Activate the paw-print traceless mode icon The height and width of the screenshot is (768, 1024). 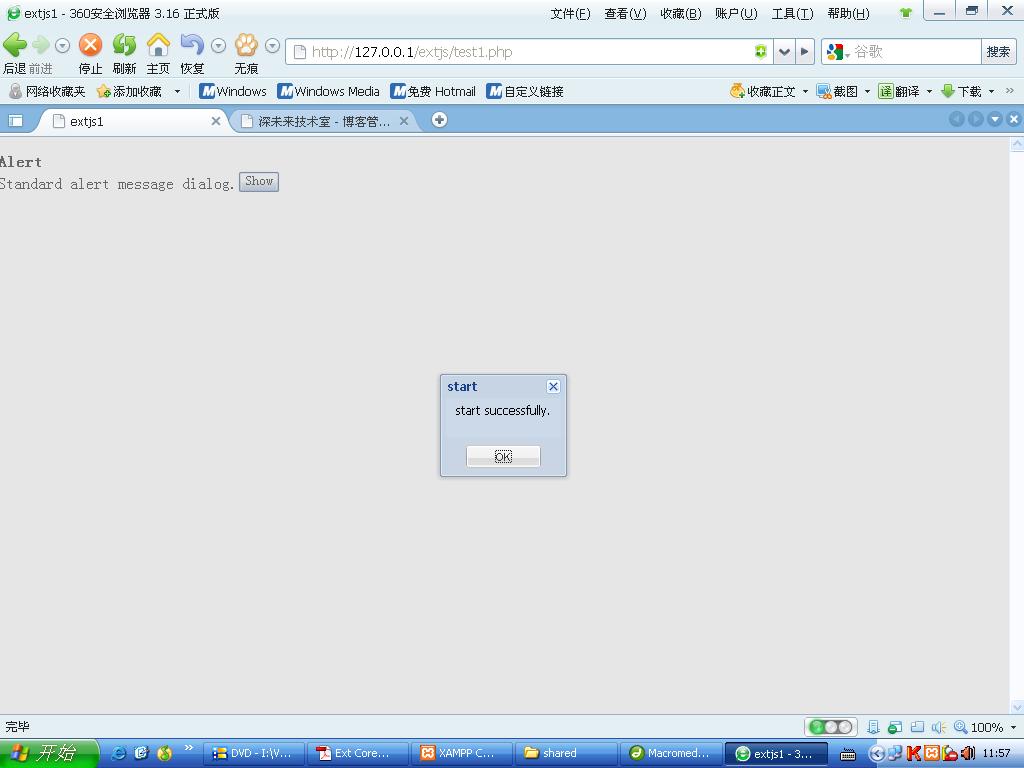click(246, 45)
